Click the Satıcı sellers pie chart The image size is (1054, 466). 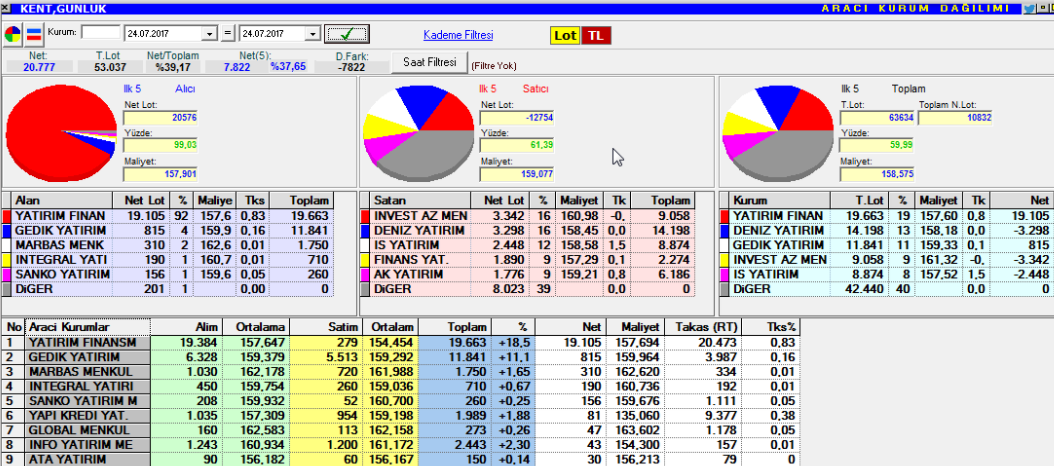click(x=419, y=132)
